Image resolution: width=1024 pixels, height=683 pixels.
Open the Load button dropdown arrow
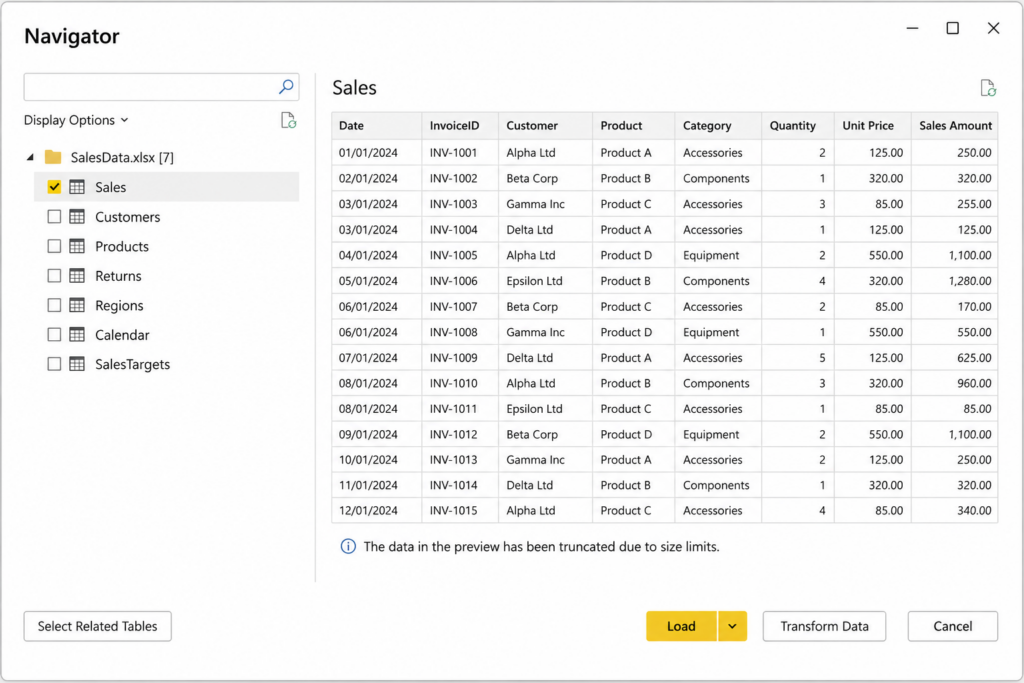(x=732, y=626)
